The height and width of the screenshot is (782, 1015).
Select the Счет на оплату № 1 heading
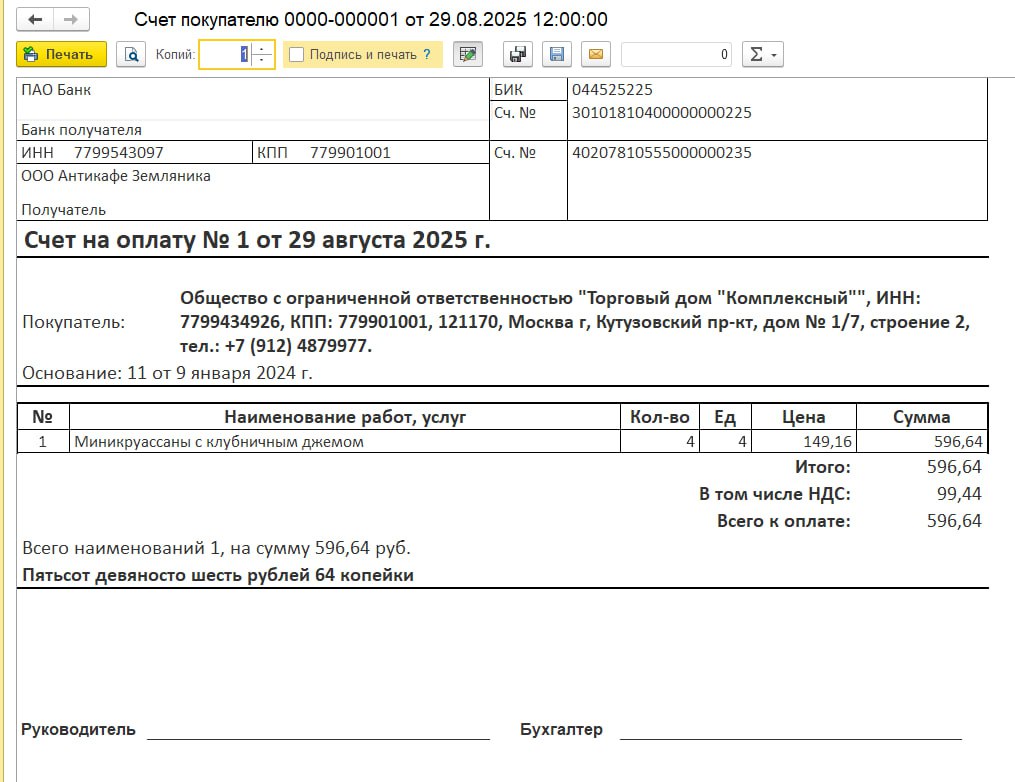[257, 240]
